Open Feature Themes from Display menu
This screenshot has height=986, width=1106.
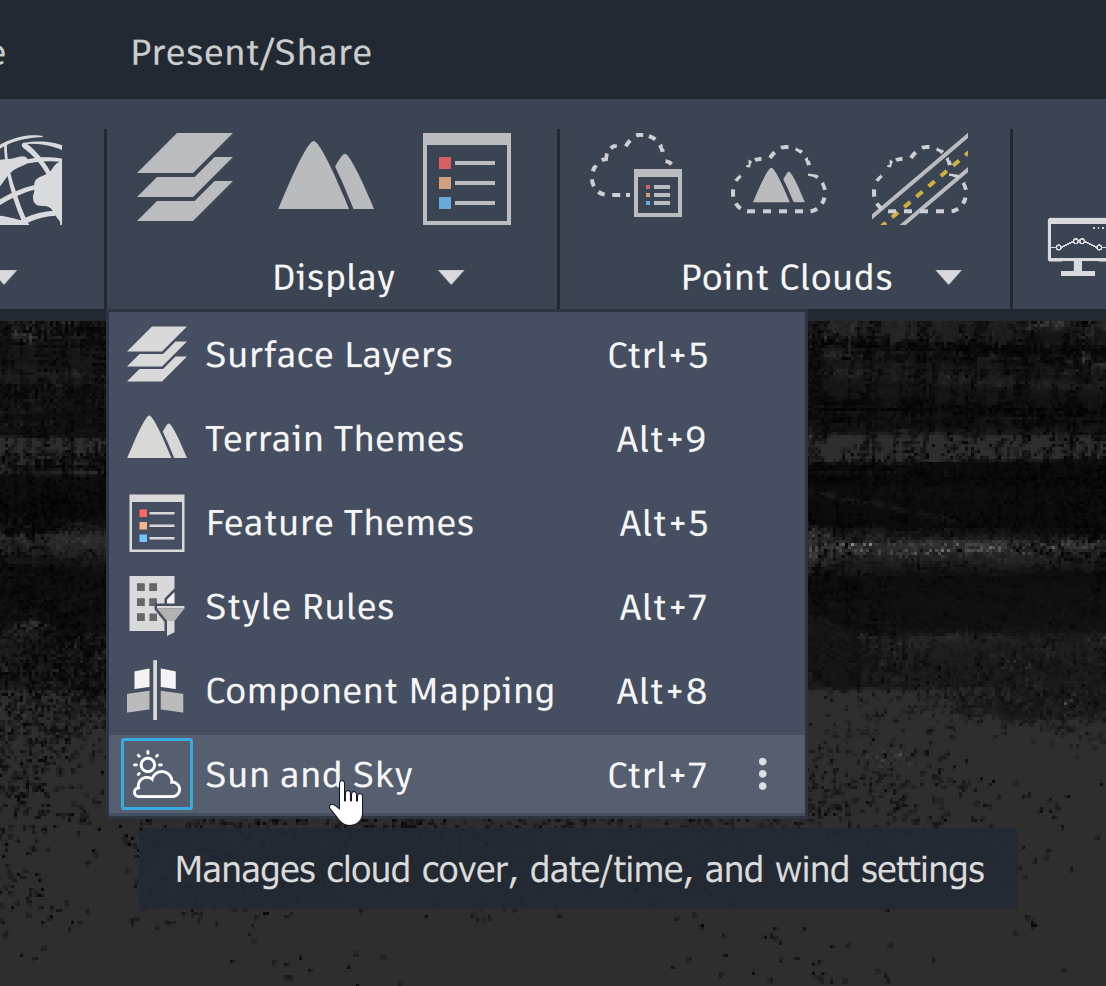click(x=339, y=523)
